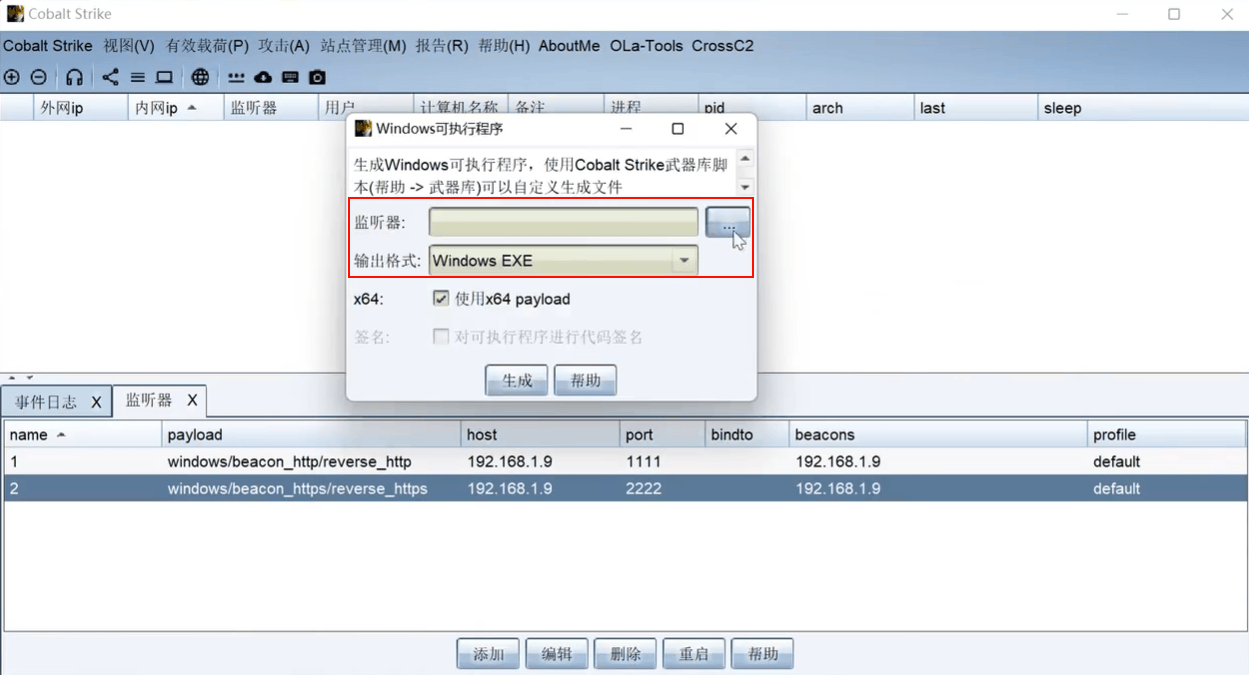
Task: Click the 重启 button below the listeners table
Action: click(x=694, y=654)
